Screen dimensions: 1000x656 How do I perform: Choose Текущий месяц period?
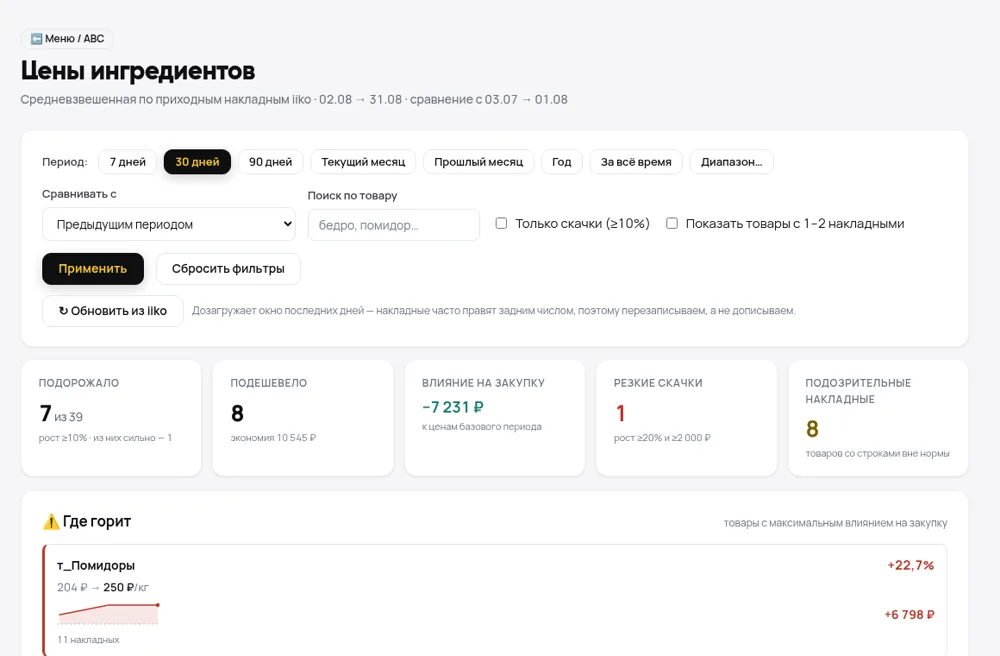[x=363, y=162]
